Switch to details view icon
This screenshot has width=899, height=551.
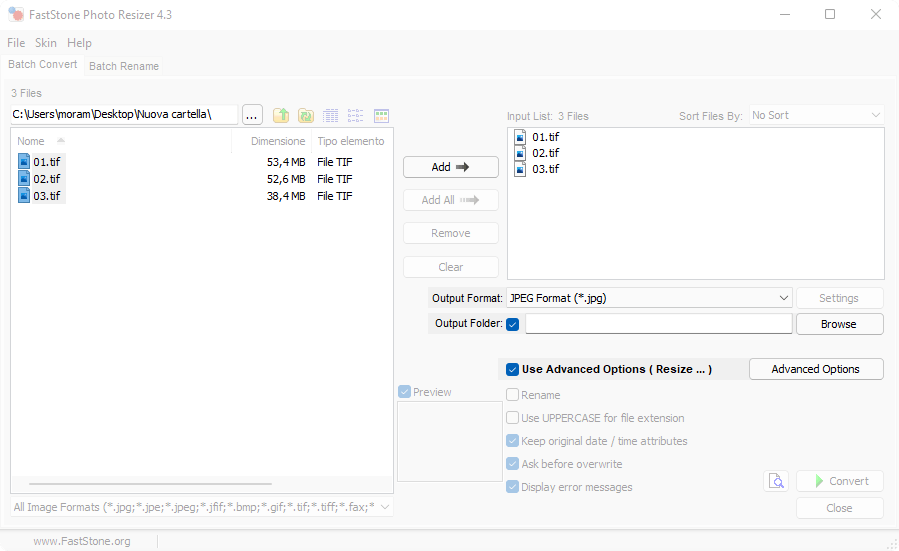coord(331,115)
